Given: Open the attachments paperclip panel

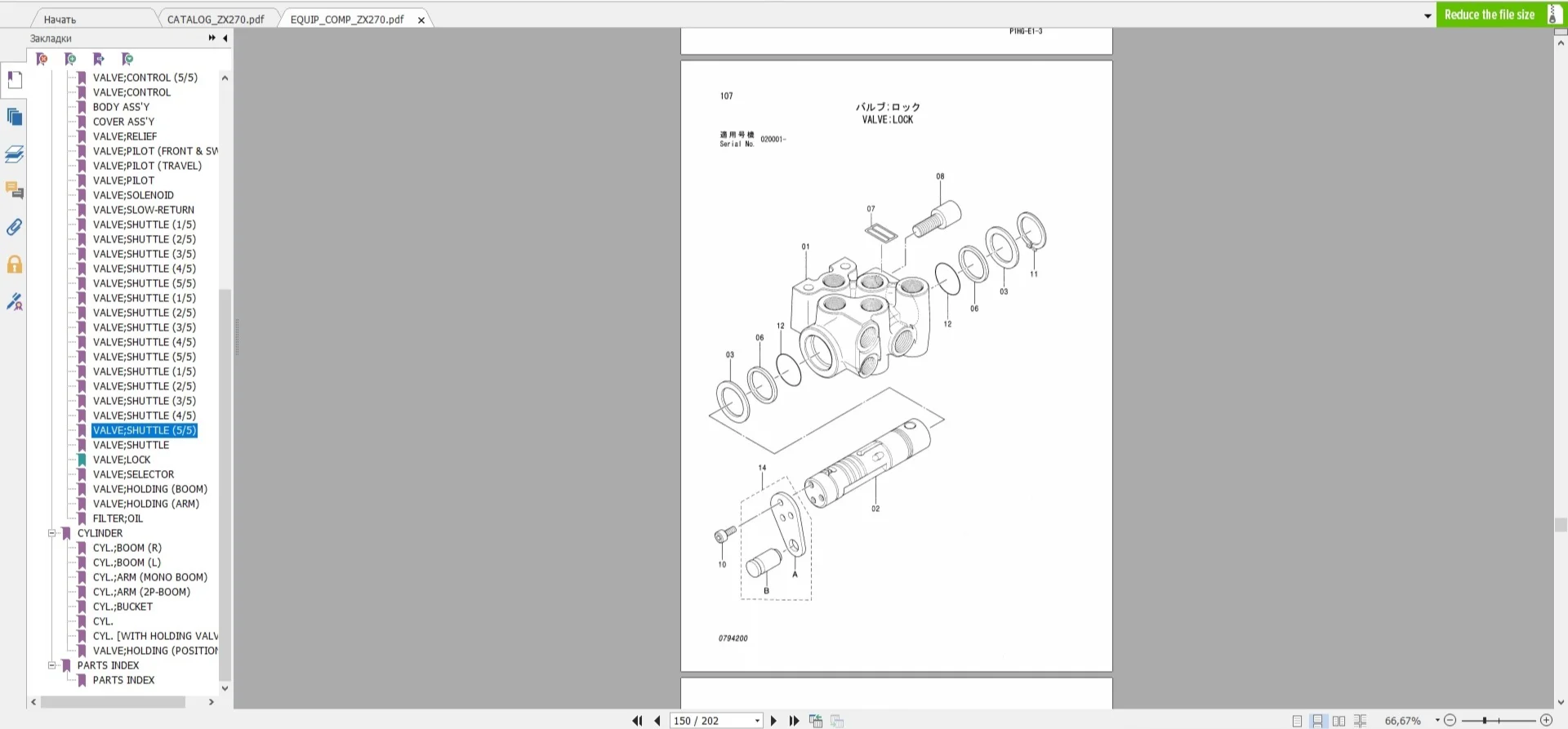Looking at the screenshot, I should click(15, 227).
